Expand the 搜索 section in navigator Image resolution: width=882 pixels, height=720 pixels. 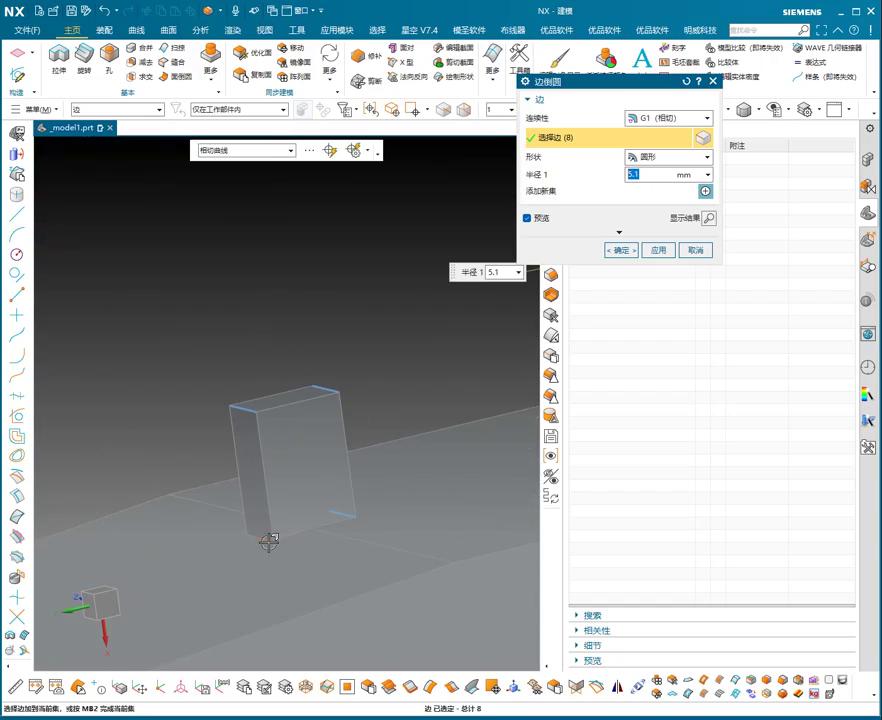592,616
